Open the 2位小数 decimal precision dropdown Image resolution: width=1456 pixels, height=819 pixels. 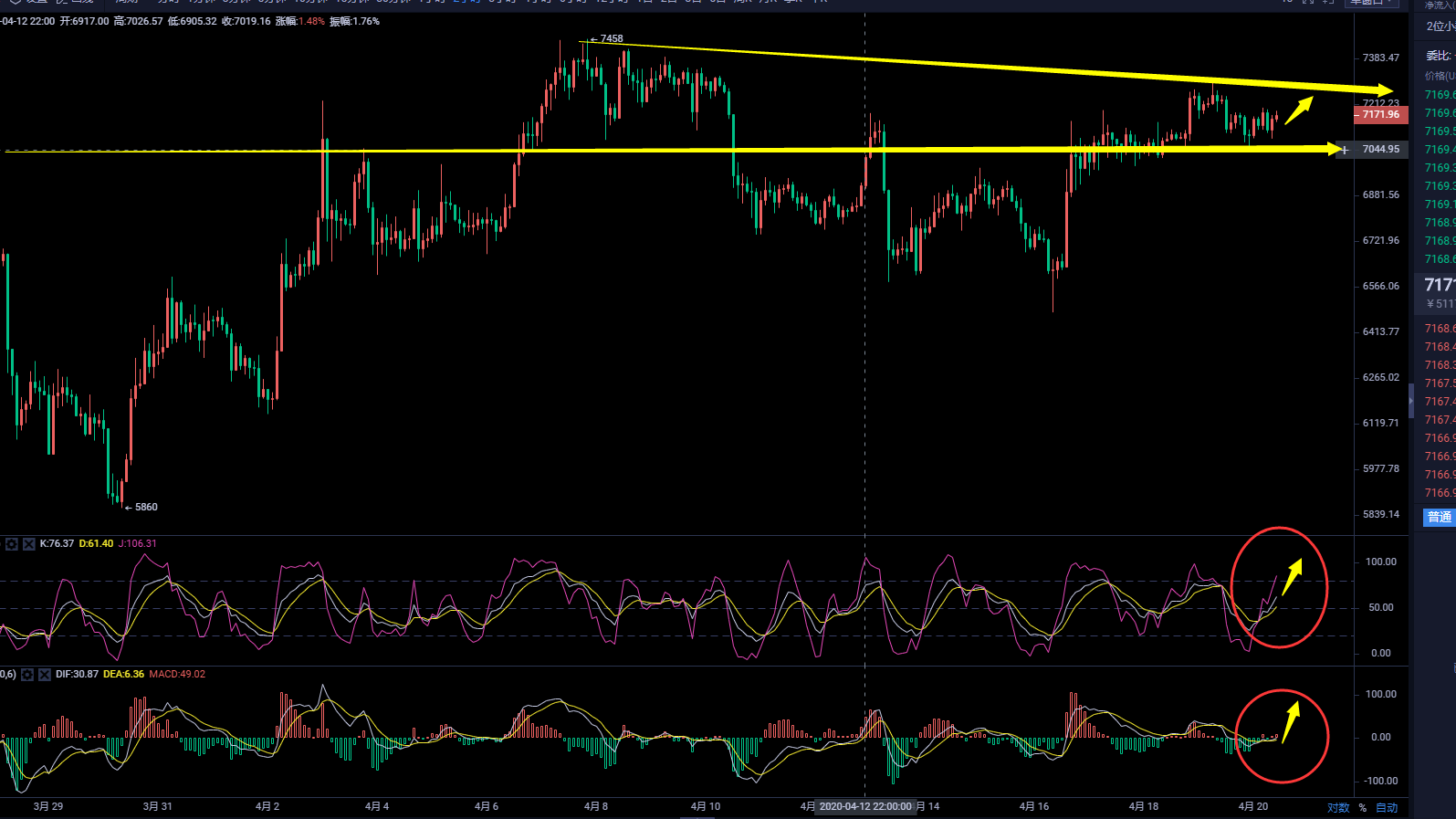pyautogui.click(x=1440, y=26)
